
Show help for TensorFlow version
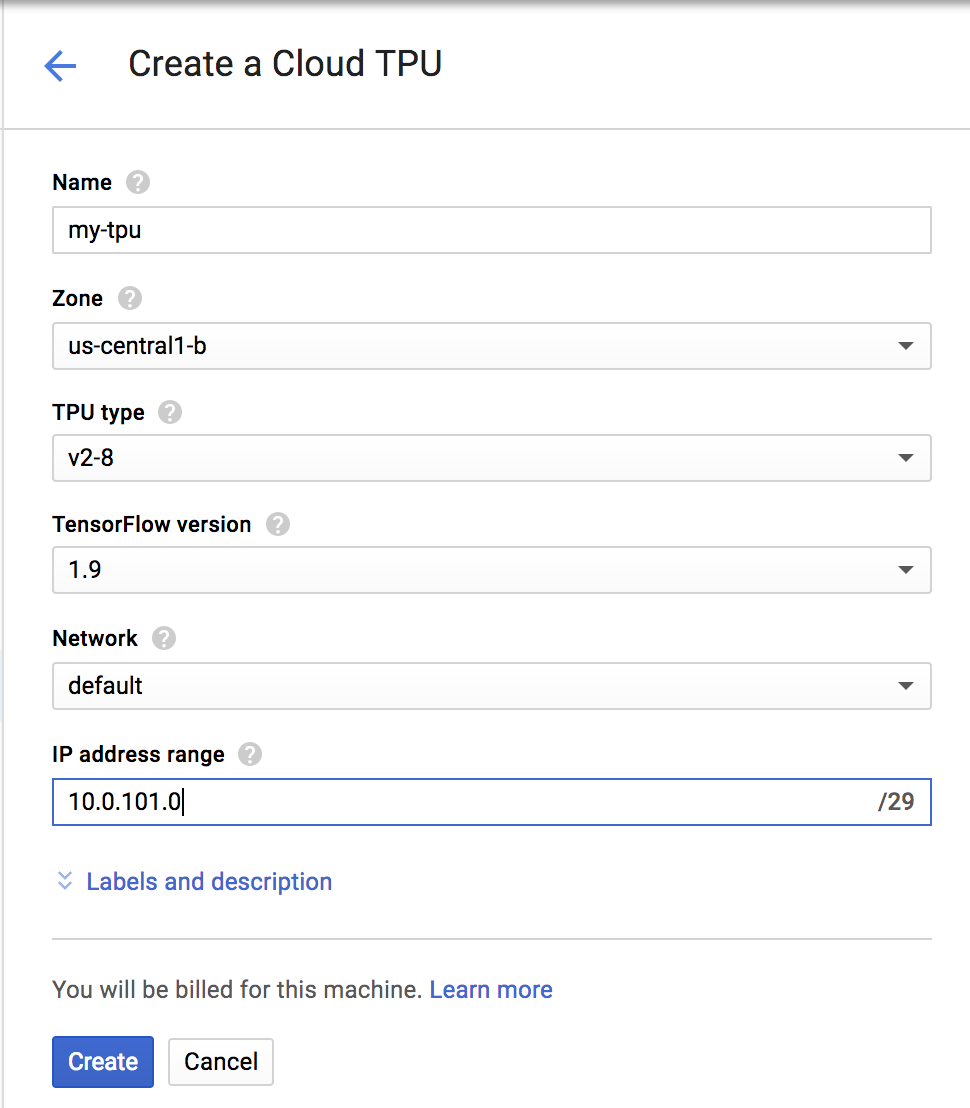[278, 524]
